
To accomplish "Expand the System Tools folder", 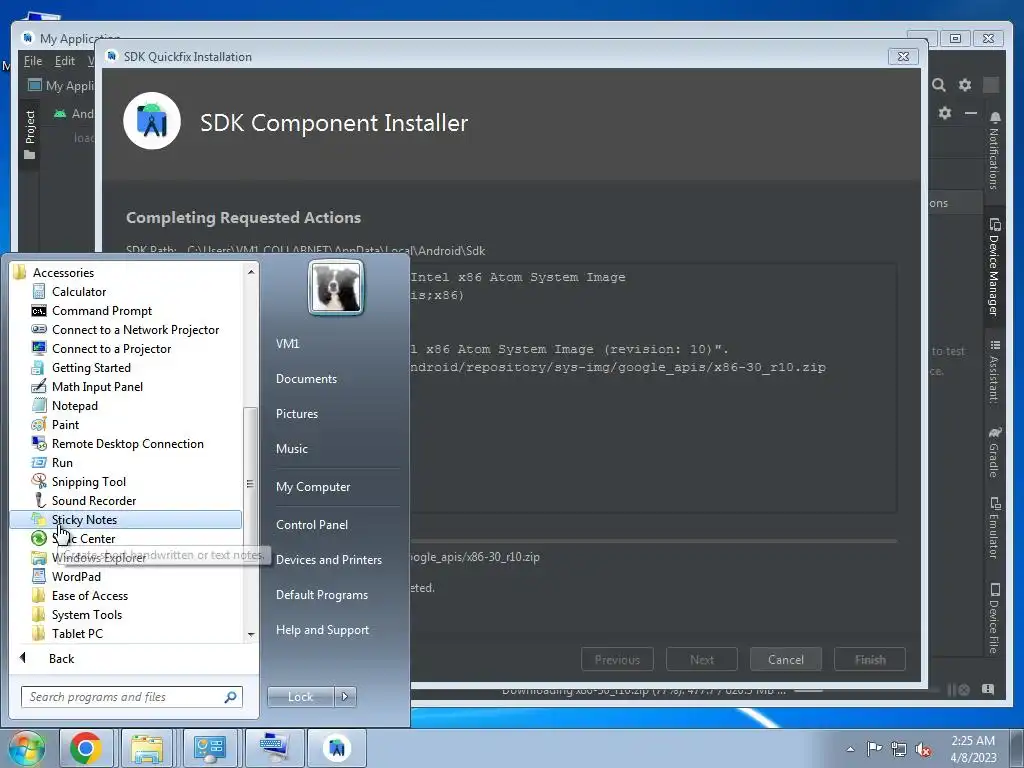I will (86, 615).
